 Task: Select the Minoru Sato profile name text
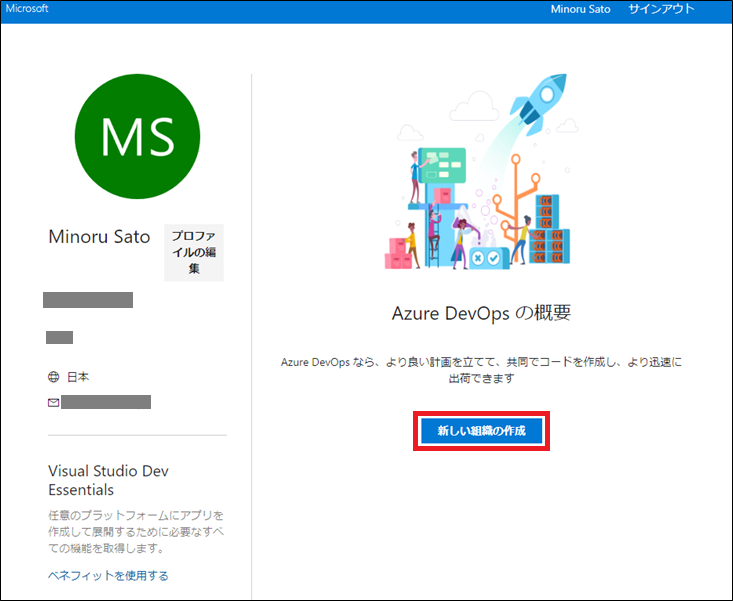coord(99,236)
